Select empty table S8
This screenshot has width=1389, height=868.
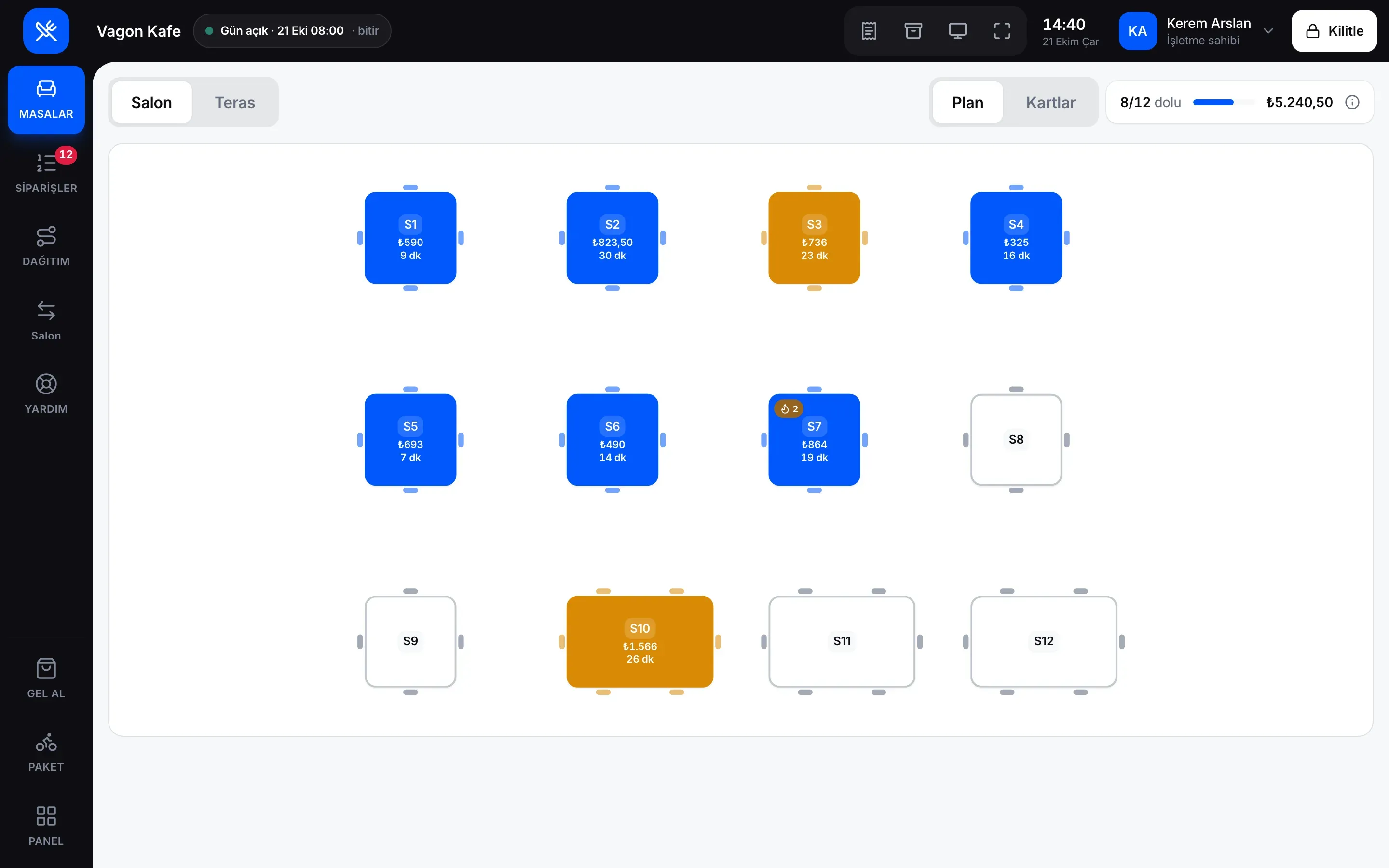[x=1016, y=440]
